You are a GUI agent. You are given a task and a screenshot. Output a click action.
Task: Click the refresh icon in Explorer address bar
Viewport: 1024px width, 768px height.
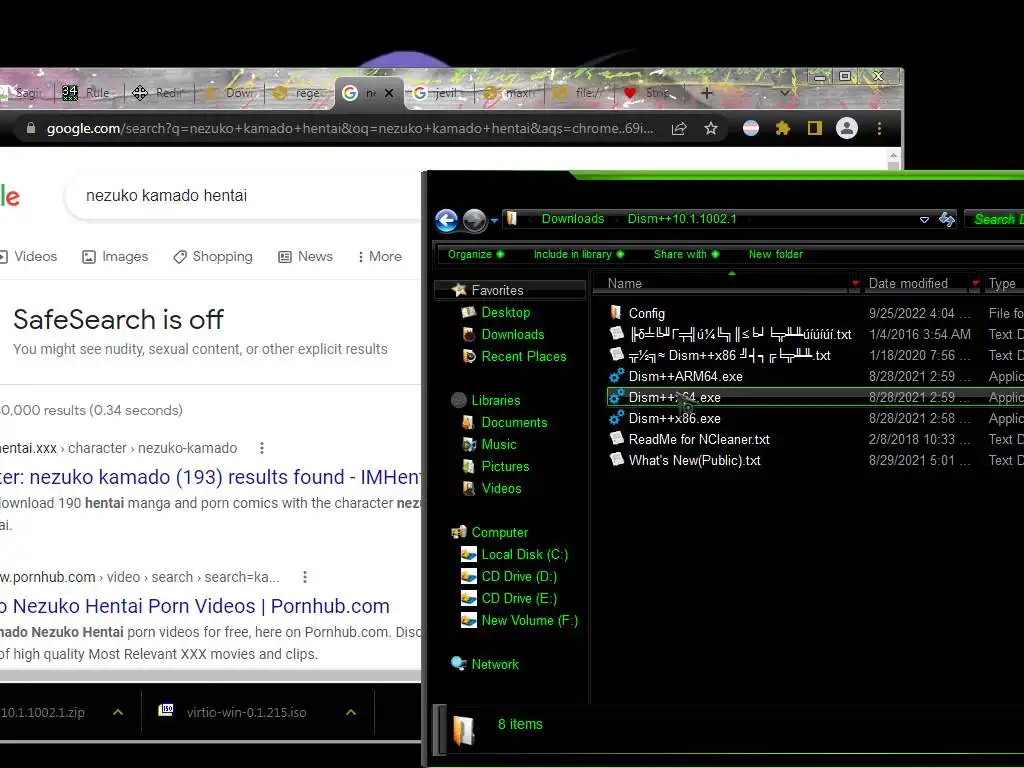947,219
